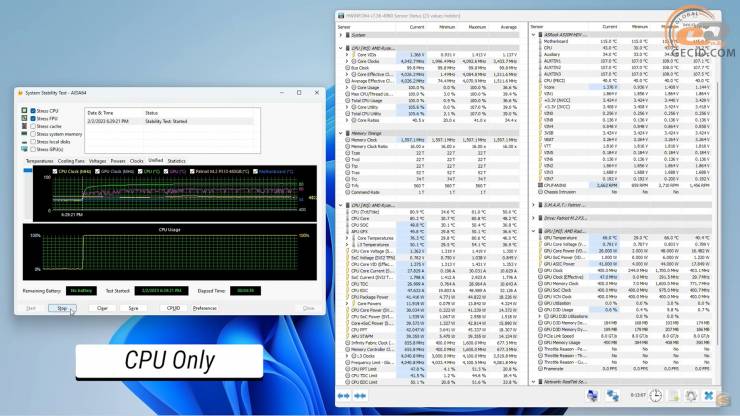The width and height of the screenshot is (740, 416).
Task: Toggle the CPU Clock (MHz) graph checkbox
Action: (55, 171)
